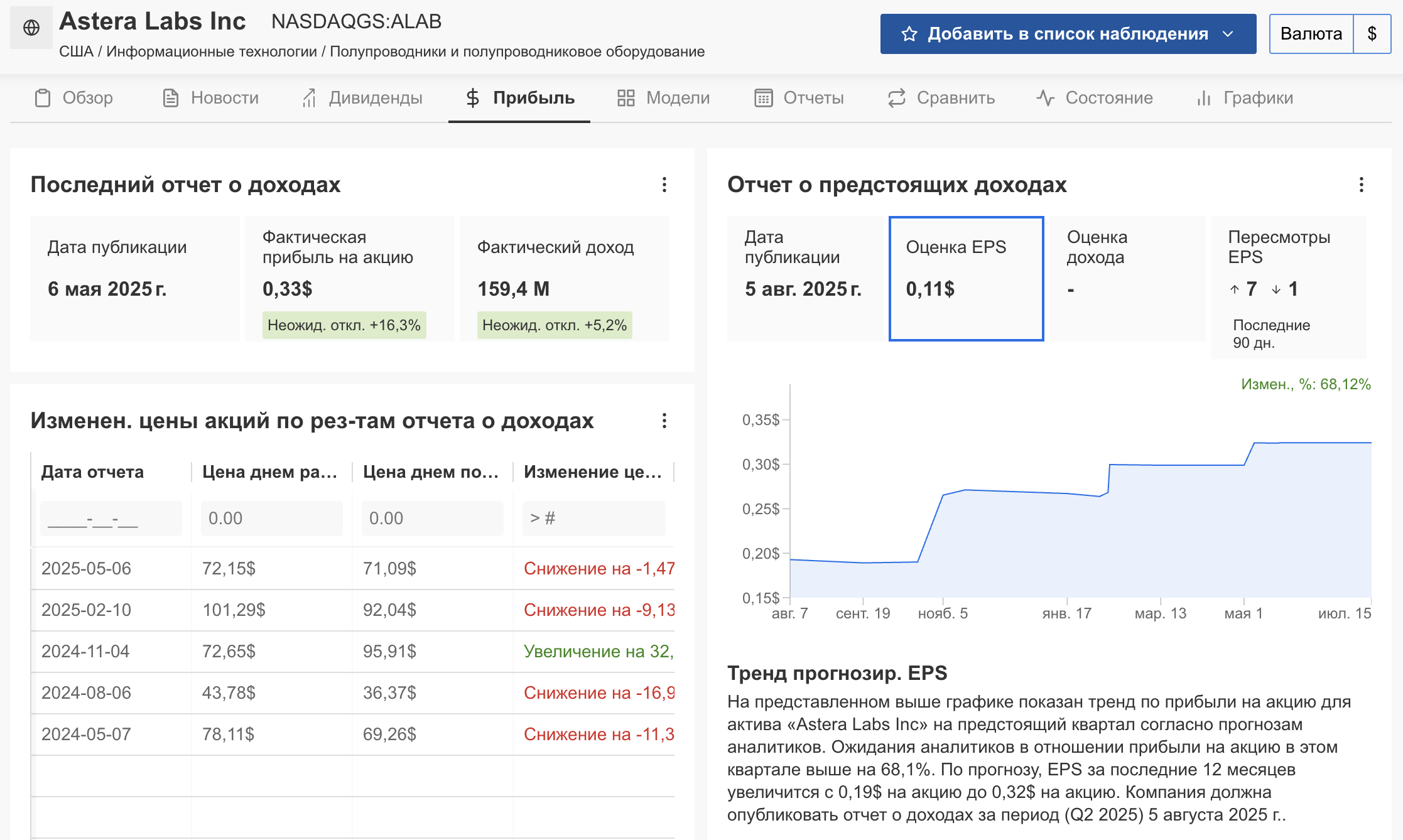Screen dimensions: 1403x840
Task: Click the globe icon beside Astera Labs Inc
Action: [31, 28]
